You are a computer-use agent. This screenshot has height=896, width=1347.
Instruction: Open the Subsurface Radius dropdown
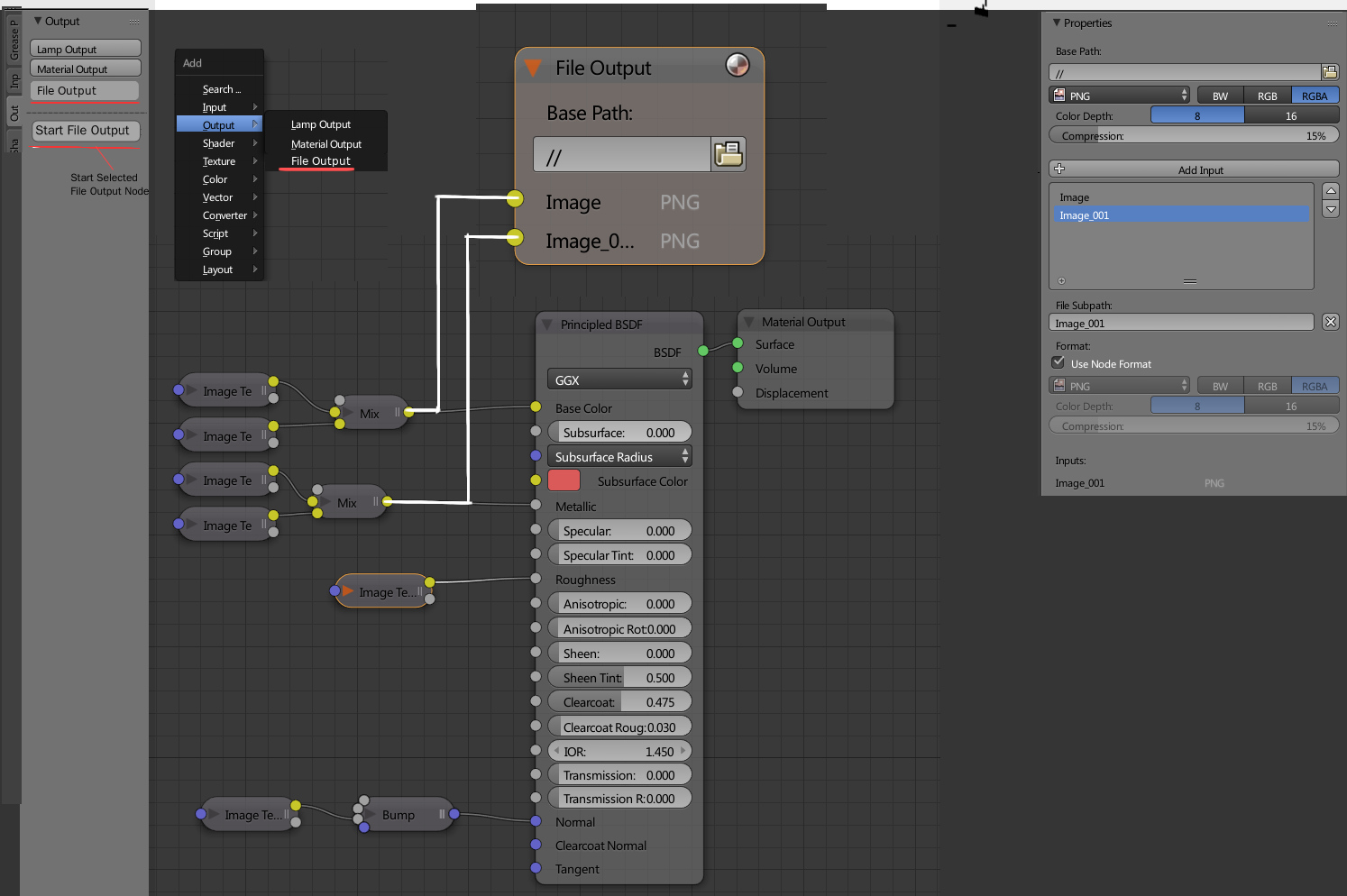click(x=619, y=456)
